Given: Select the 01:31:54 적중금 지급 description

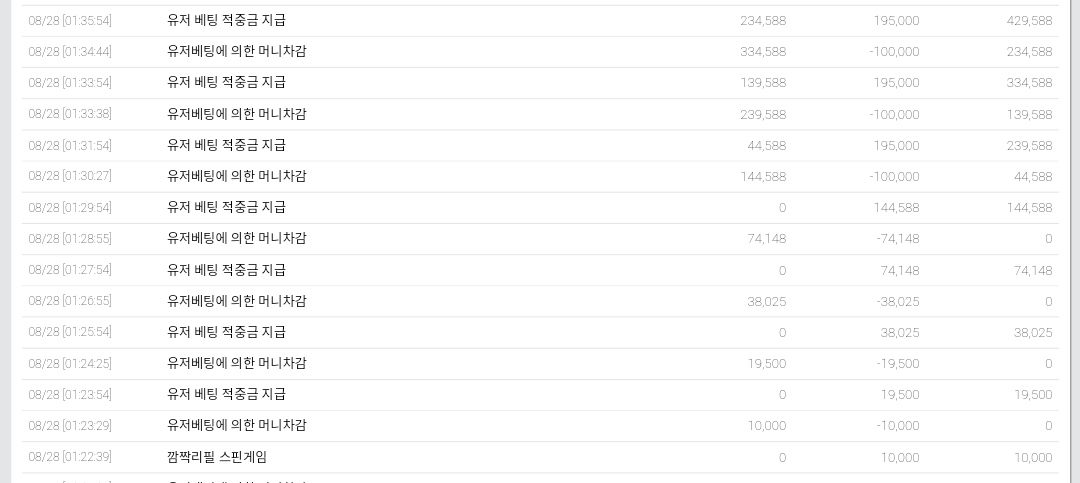Looking at the screenshot, I should [227, 145].
